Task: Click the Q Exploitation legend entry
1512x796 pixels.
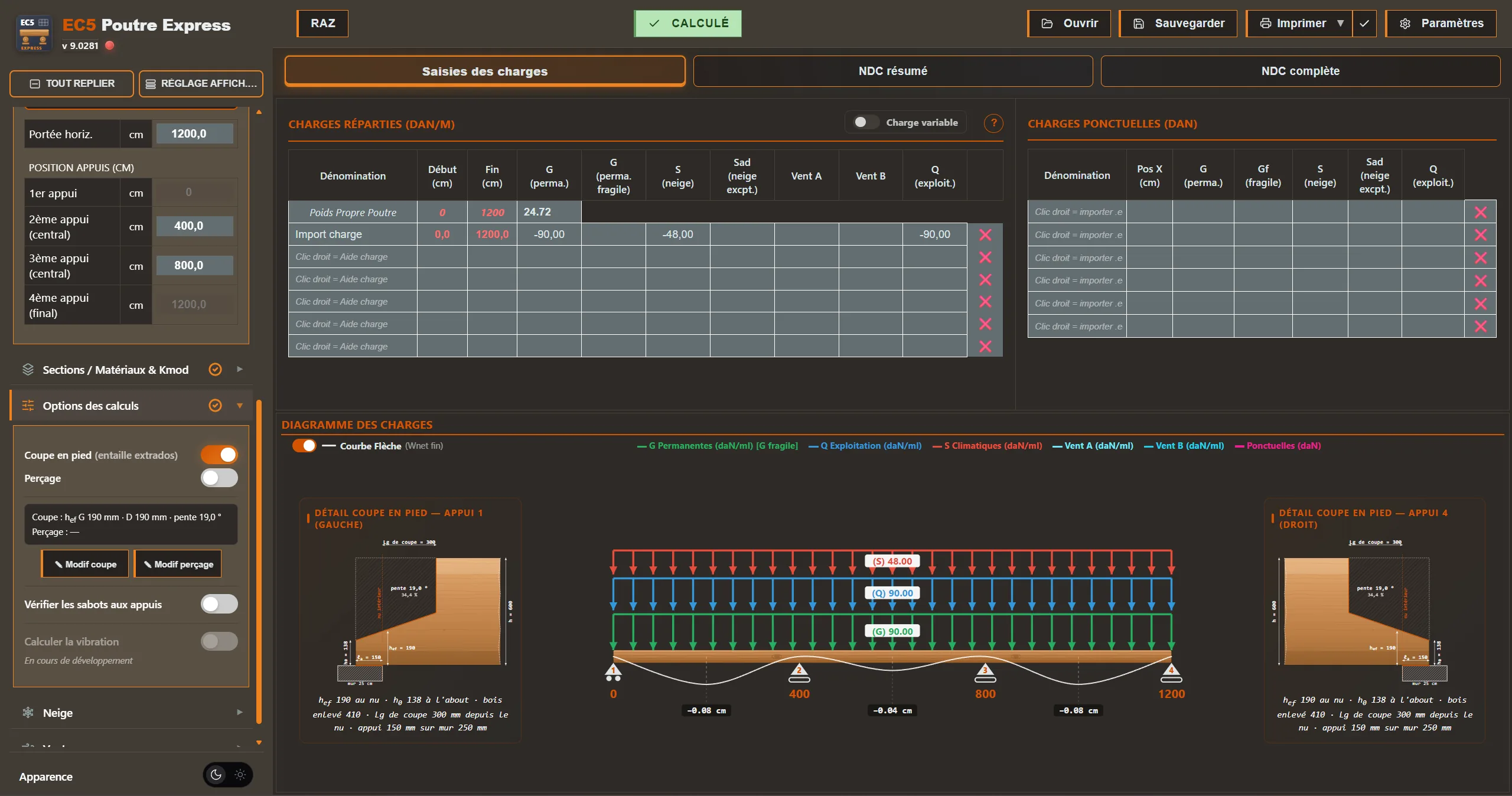Action: coord(865,446)
